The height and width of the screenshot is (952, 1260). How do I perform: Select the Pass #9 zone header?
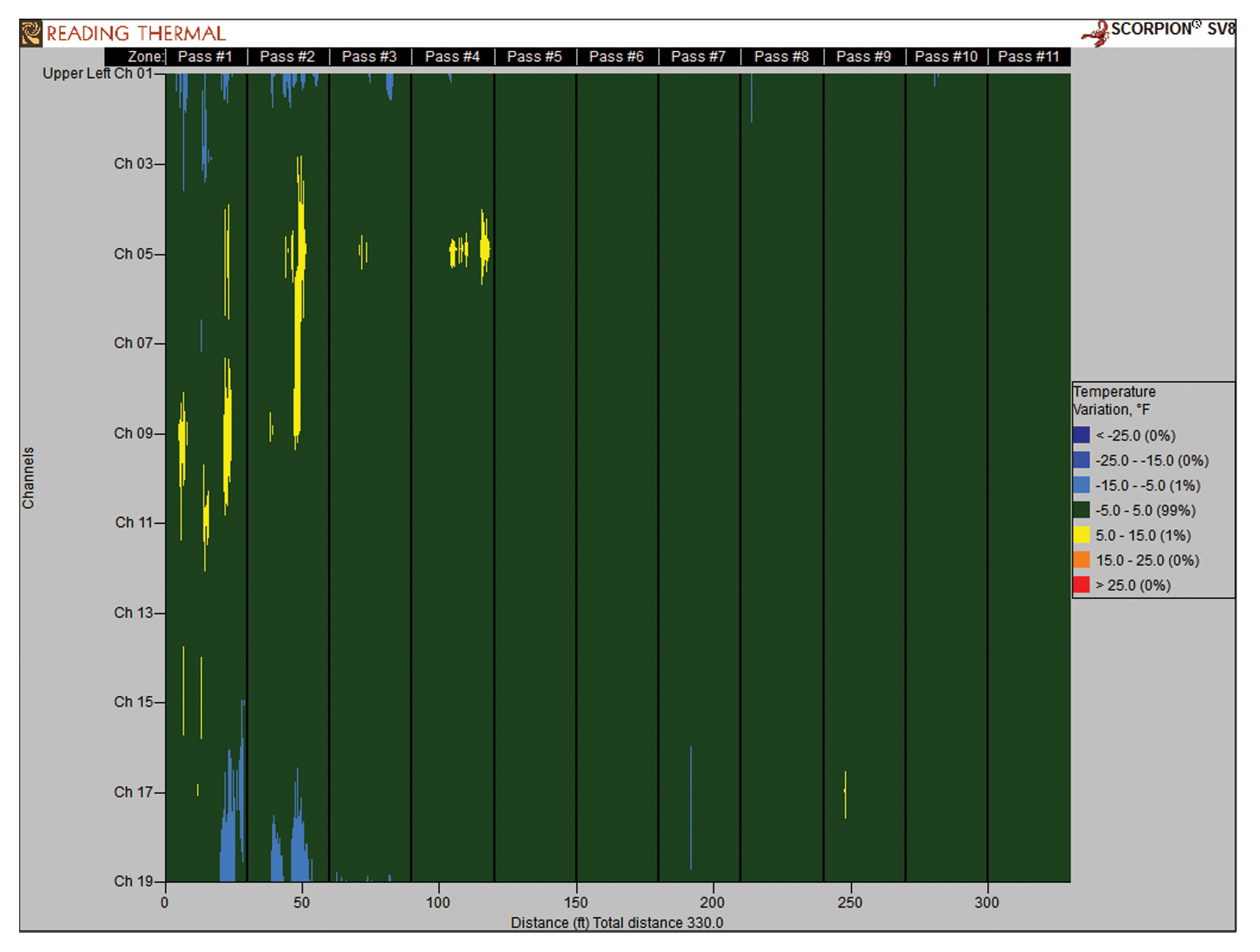pyautogui.click(x=863, y=56)
